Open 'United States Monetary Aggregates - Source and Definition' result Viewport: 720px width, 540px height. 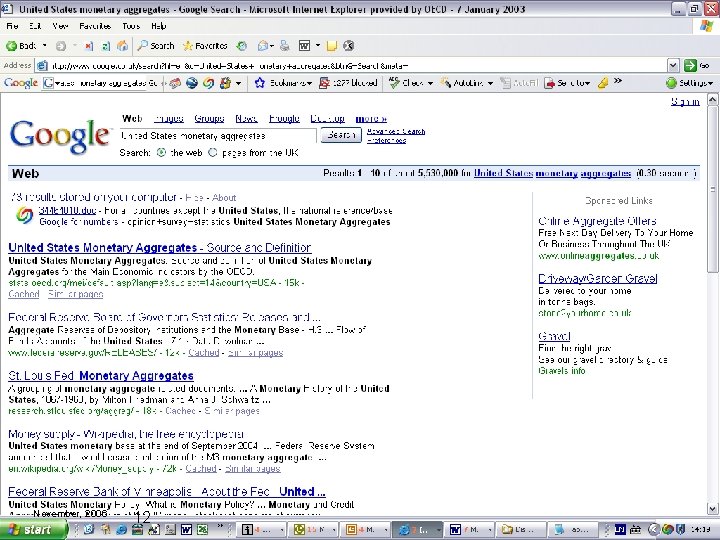160,248
